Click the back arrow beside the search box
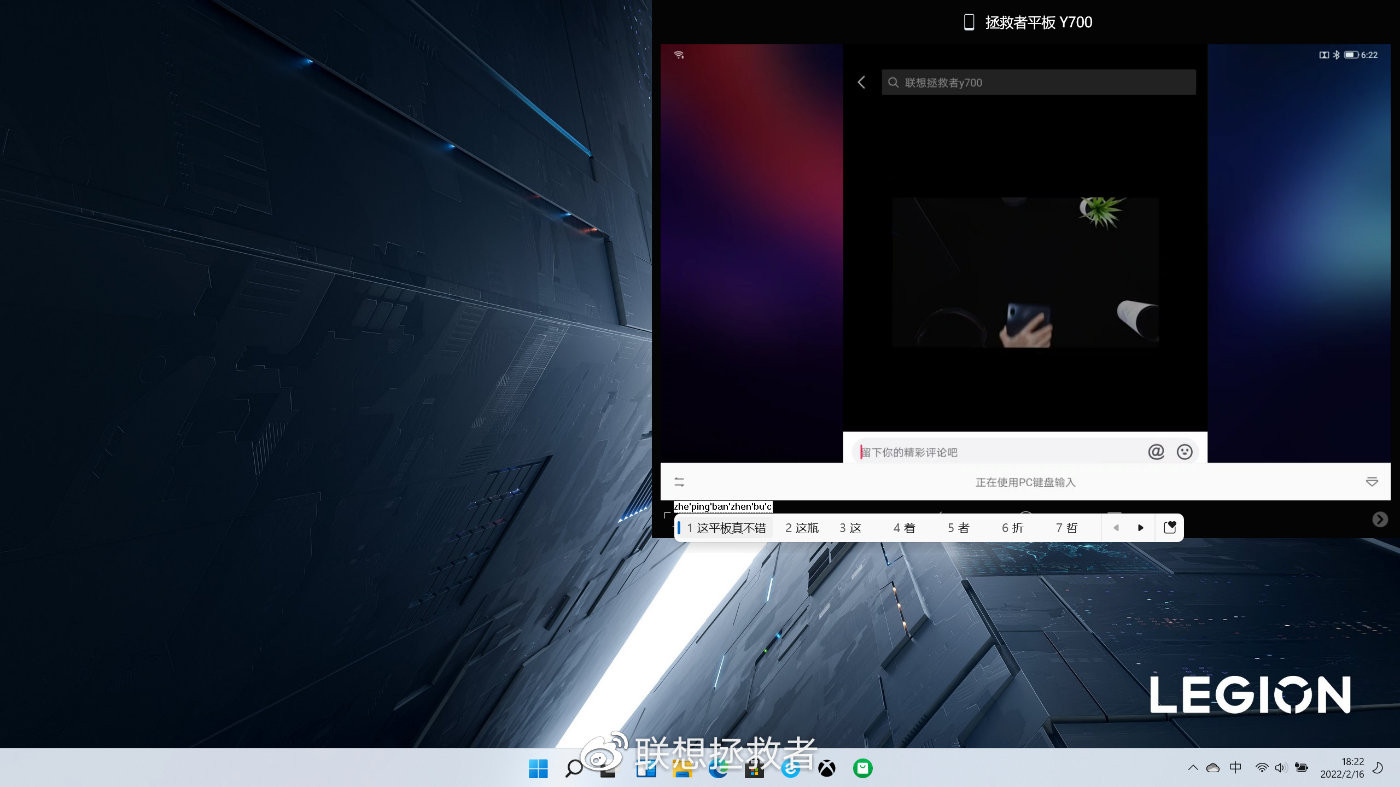The width and height of the screenshot is (1400, 787). click(x=861, y=82)
